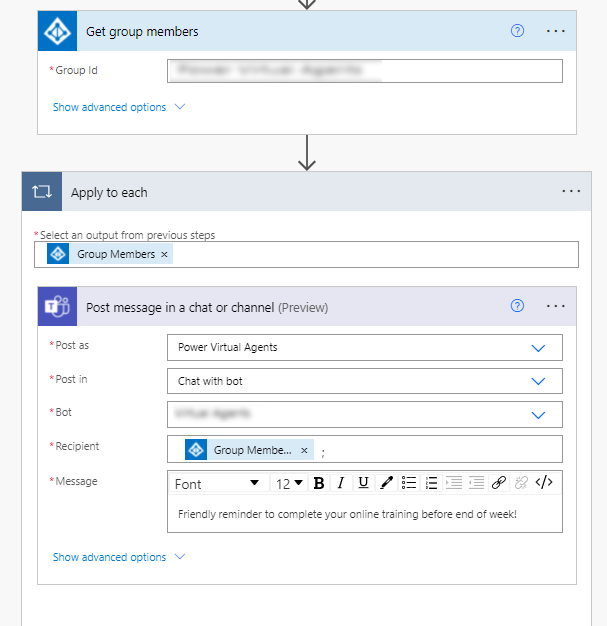This screenshot has height=626, width=607.
Task: Open the Get group members options menu
Action: 556,31
